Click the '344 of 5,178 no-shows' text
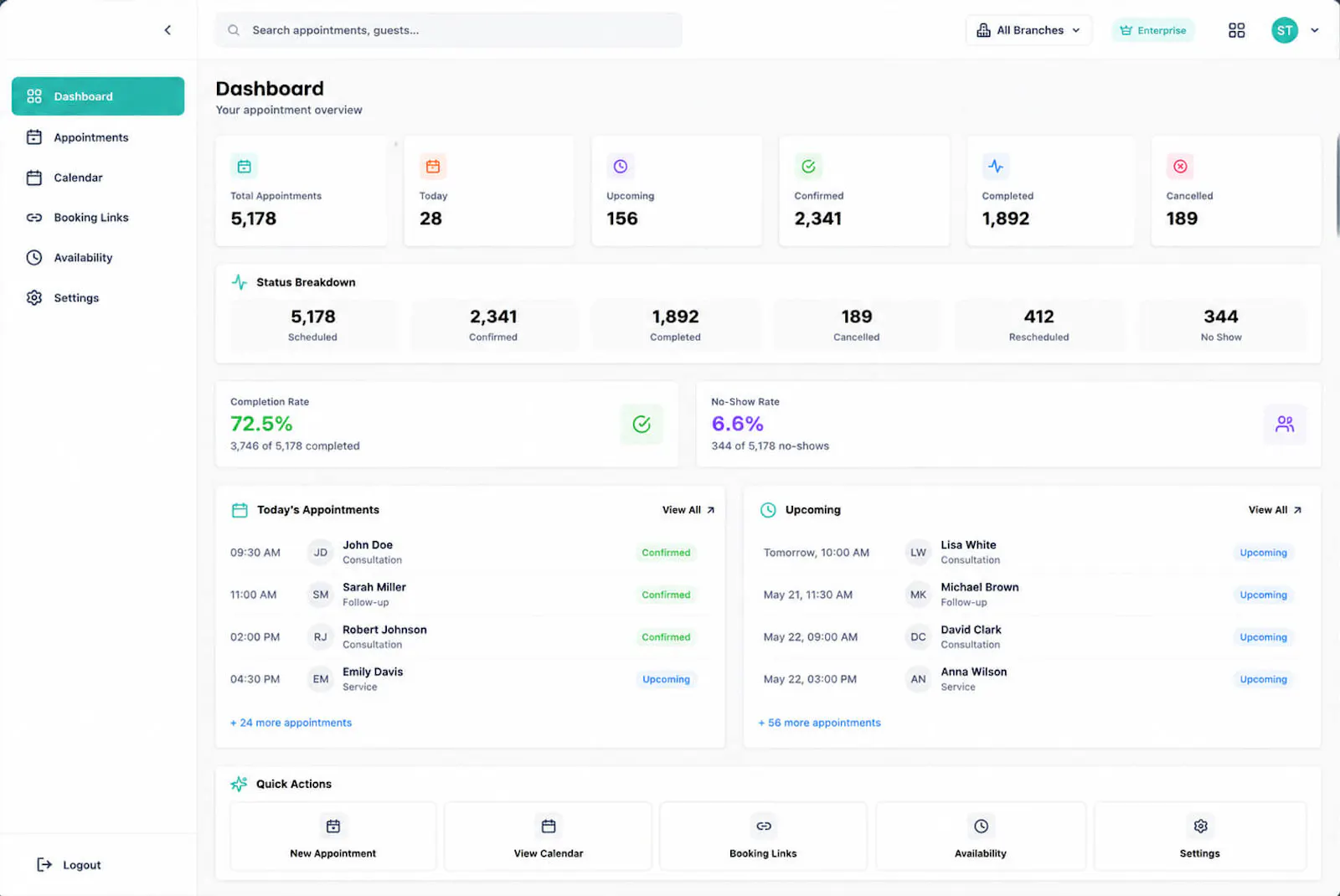Image resolution: width=1340 pixels, height=896 pixels. tap(770, 446)
